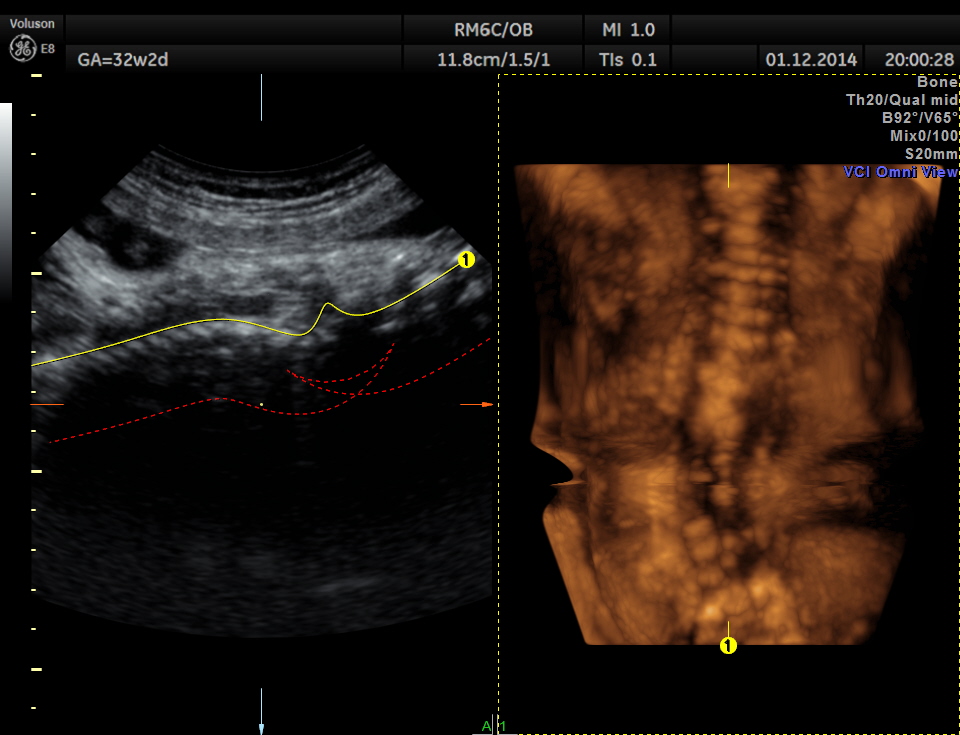Image resolution: width=960 pixels, height=735 pixels.
Task: Click the grayscale bar on left edge
Action: coord(6,200)
